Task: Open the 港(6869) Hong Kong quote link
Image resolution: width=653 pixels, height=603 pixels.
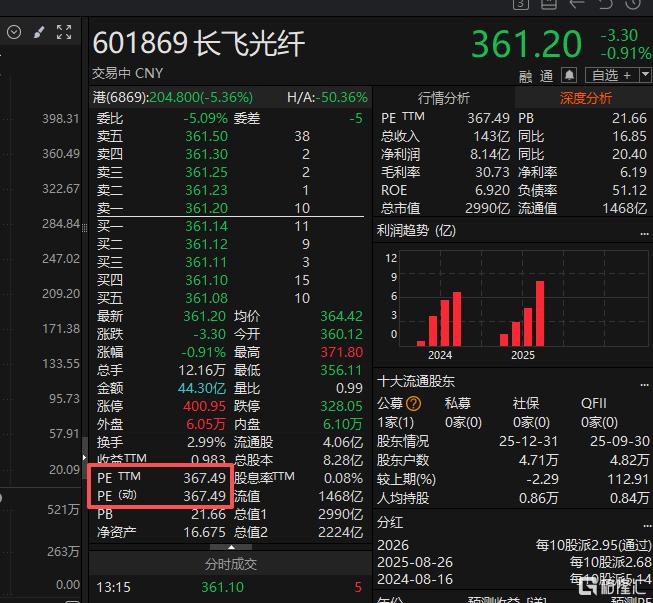Action: 173,97
